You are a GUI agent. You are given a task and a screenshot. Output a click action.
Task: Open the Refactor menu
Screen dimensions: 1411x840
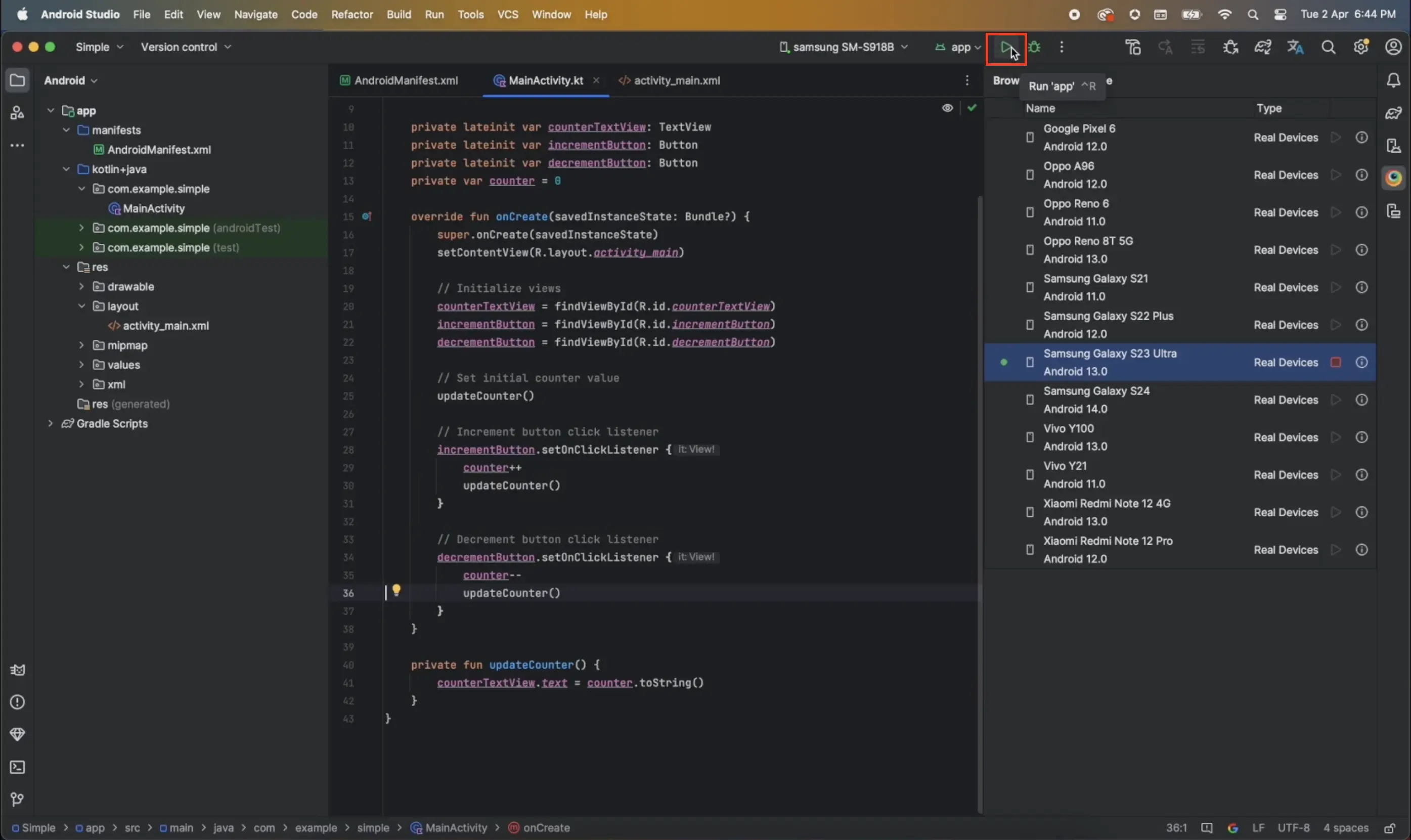pyautogui.click(x=351, y=14)
